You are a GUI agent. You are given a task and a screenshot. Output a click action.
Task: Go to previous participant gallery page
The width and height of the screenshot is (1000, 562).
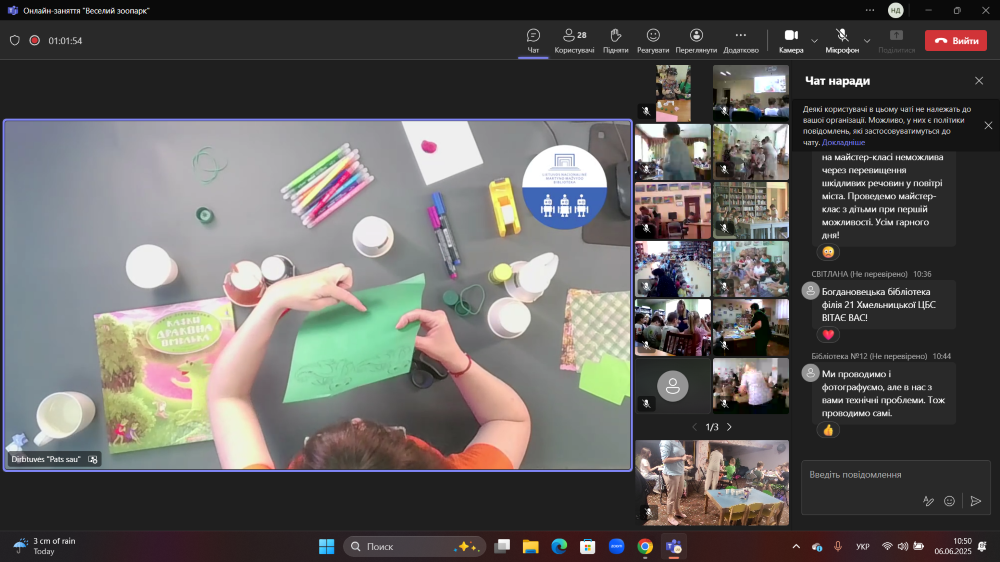(x=695, y=427)
